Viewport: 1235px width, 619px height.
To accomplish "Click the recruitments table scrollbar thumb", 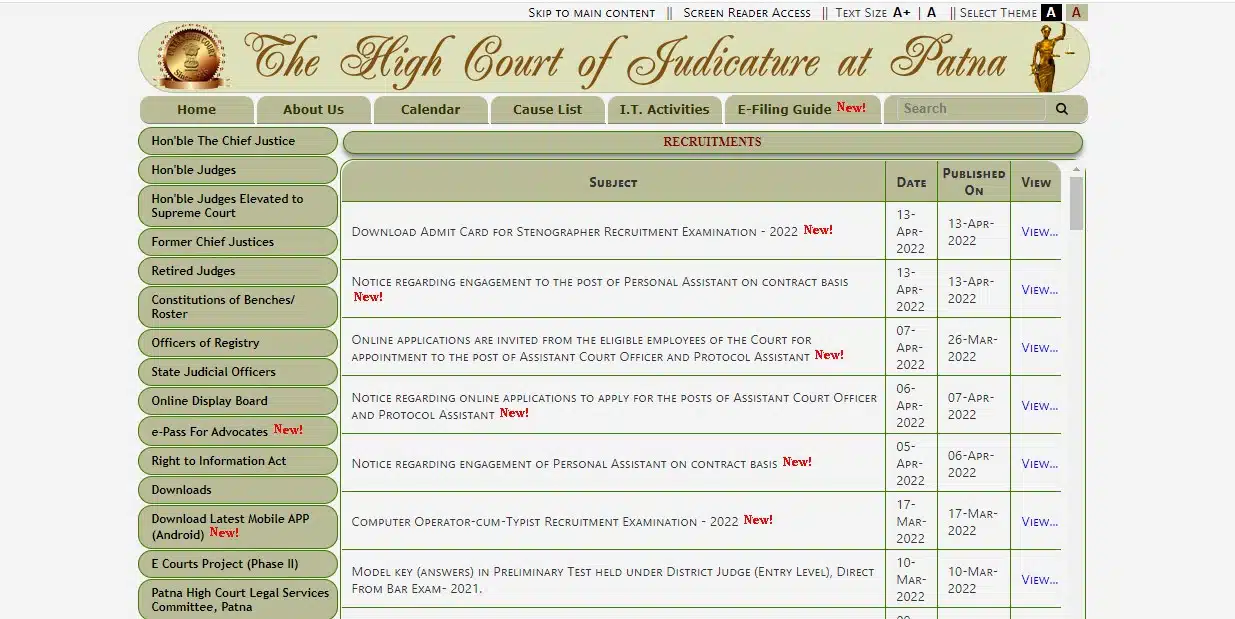I will coord(1076,203).
